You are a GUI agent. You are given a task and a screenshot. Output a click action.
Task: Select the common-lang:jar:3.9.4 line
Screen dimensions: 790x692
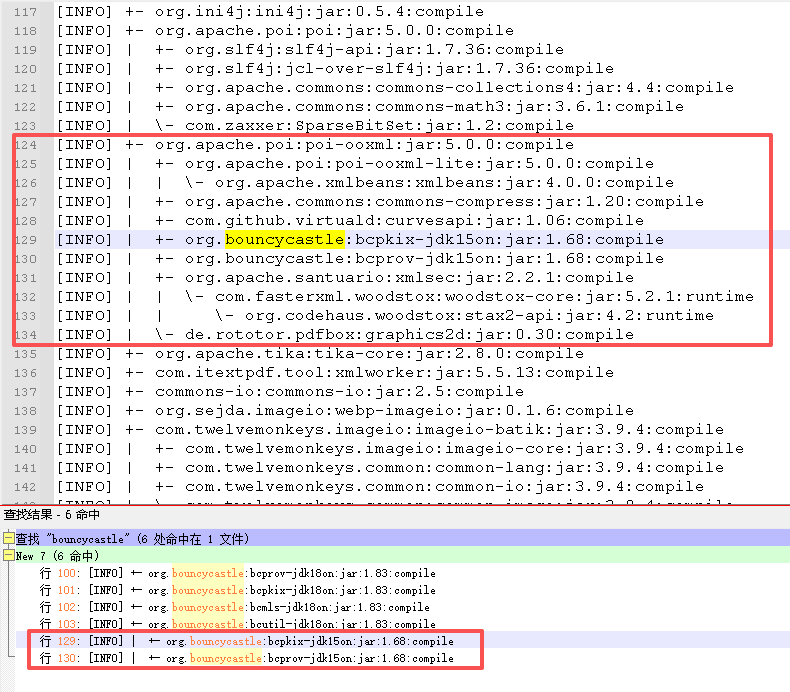(x=390, y=468)
